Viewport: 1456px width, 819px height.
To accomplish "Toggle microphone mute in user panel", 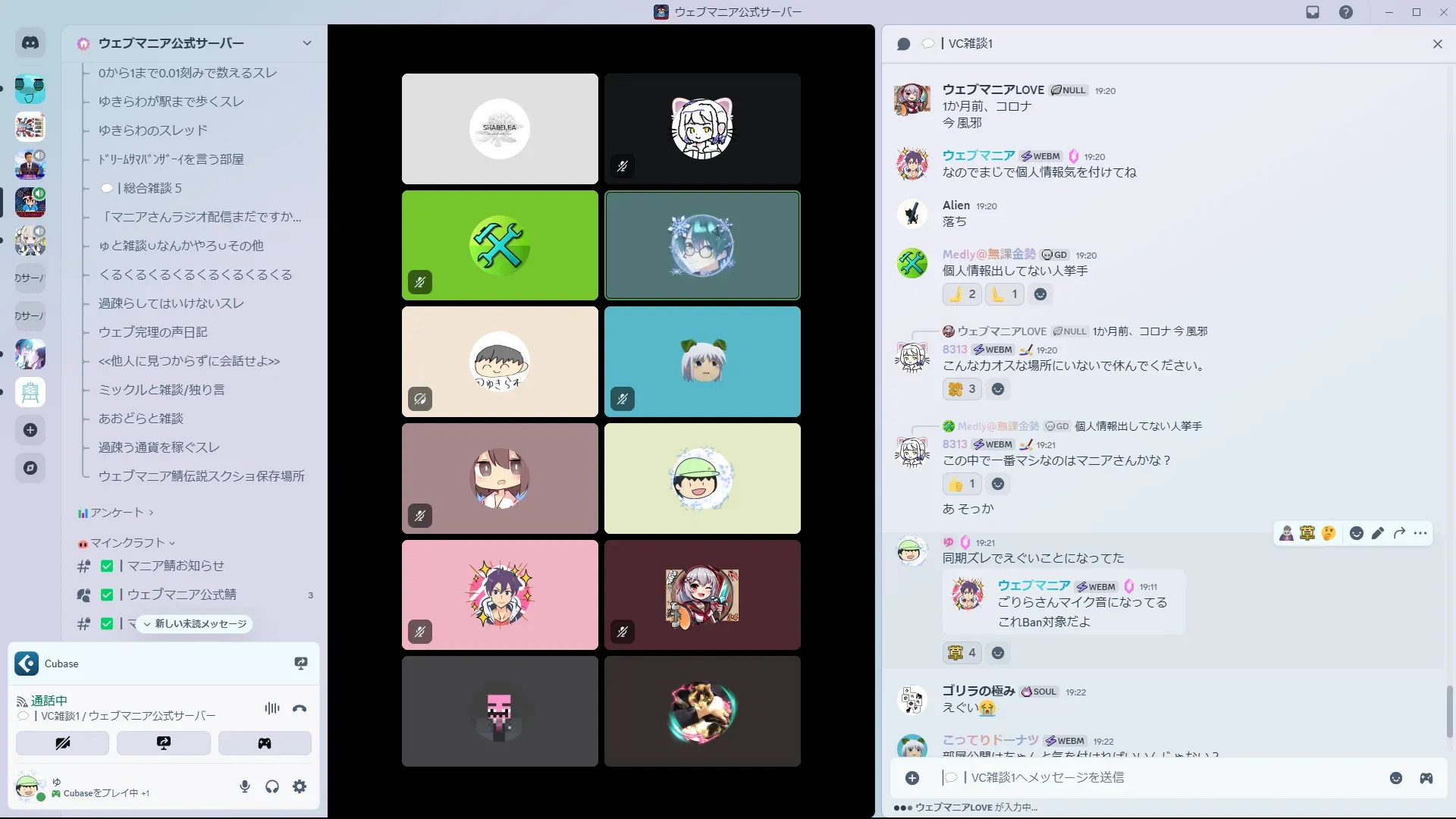I will pyautogui.click(x=244, y=786).
